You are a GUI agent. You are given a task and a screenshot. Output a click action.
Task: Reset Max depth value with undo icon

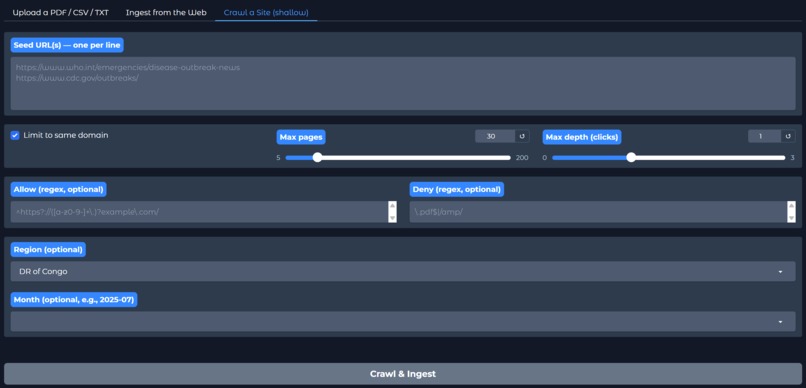pyautogui.click(x=789, y=136)
